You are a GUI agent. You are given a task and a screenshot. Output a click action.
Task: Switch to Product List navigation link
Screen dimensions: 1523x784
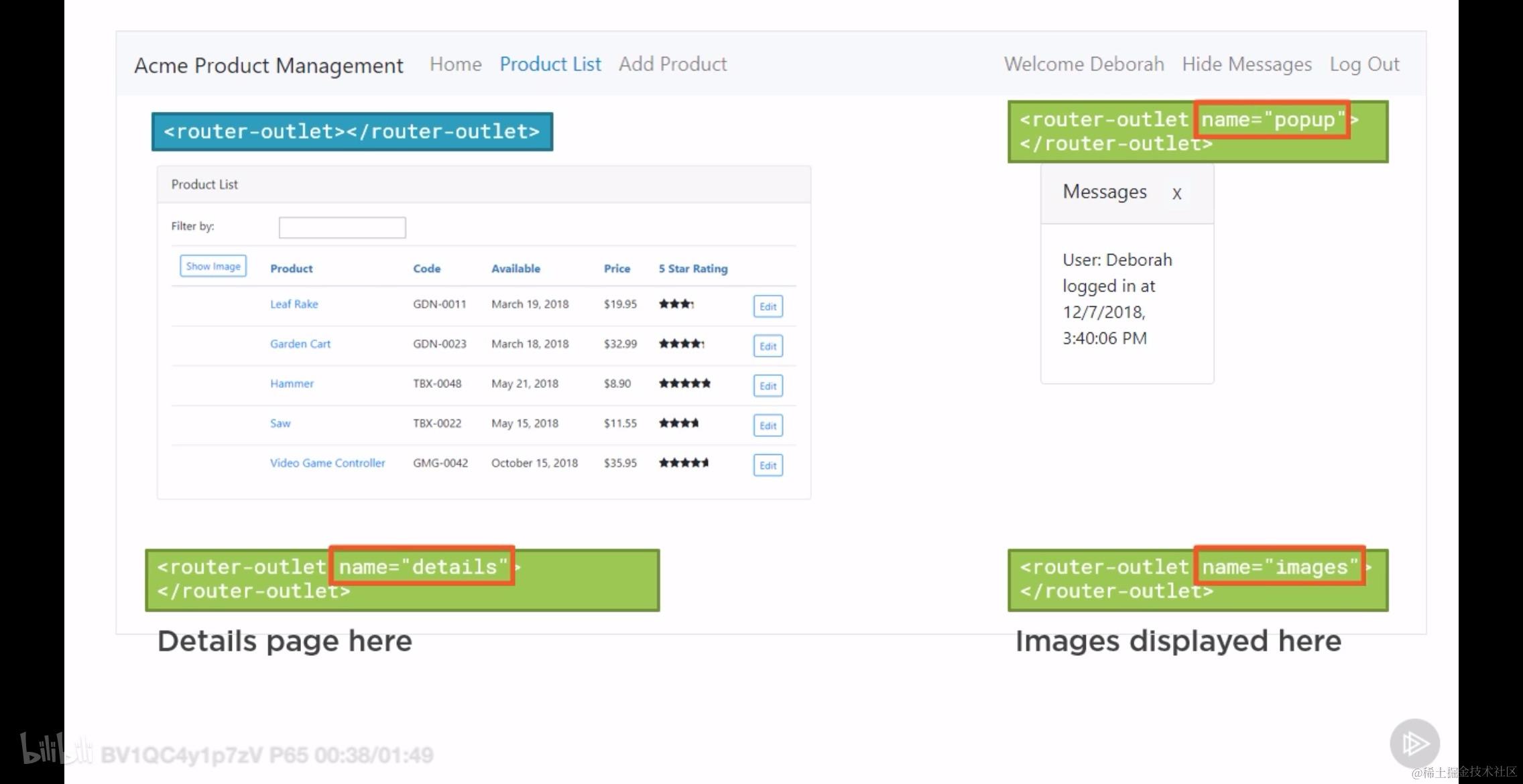coord(550,64)
